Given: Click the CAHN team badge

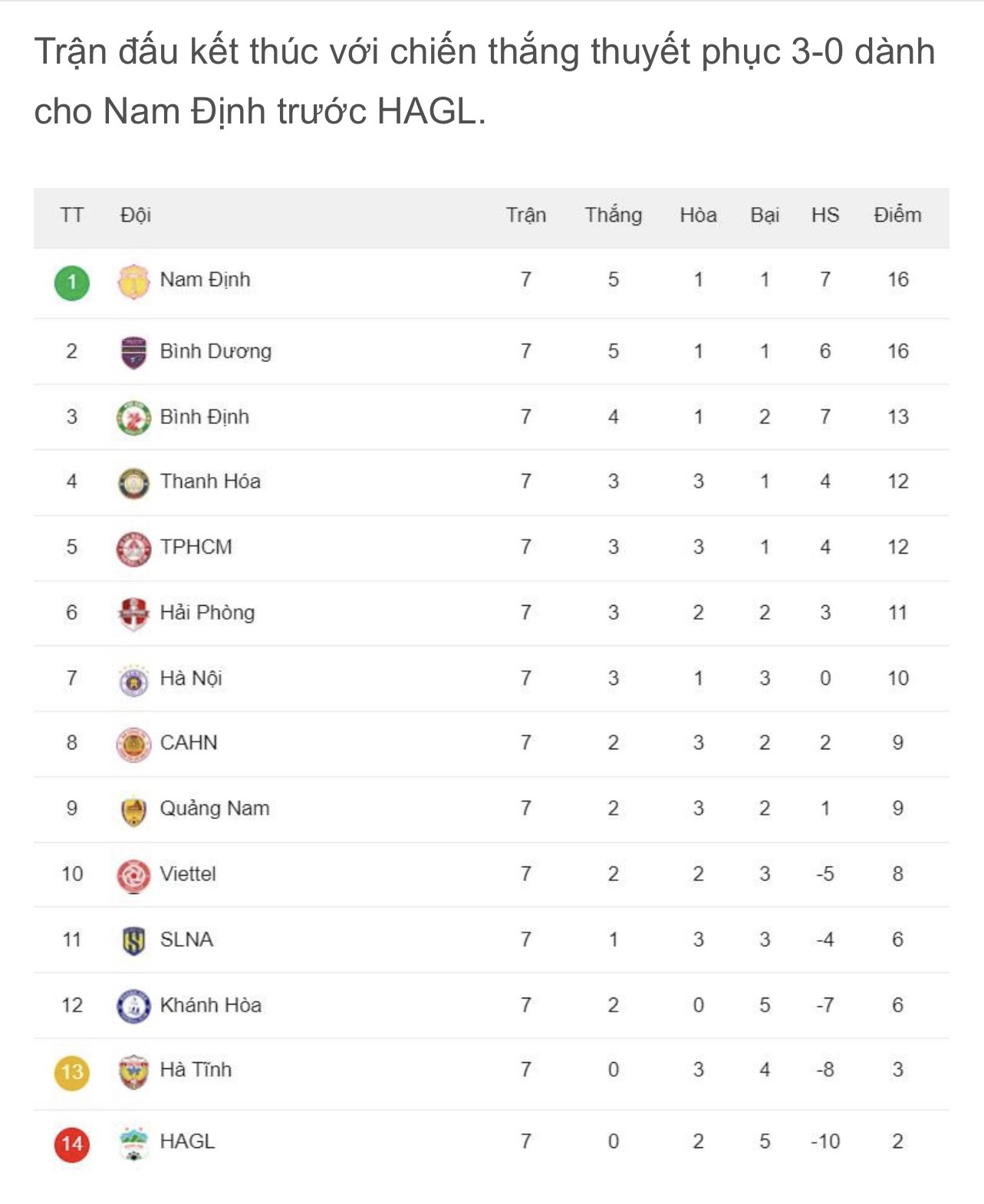Looking at the screenshot, I should (133, 744).
